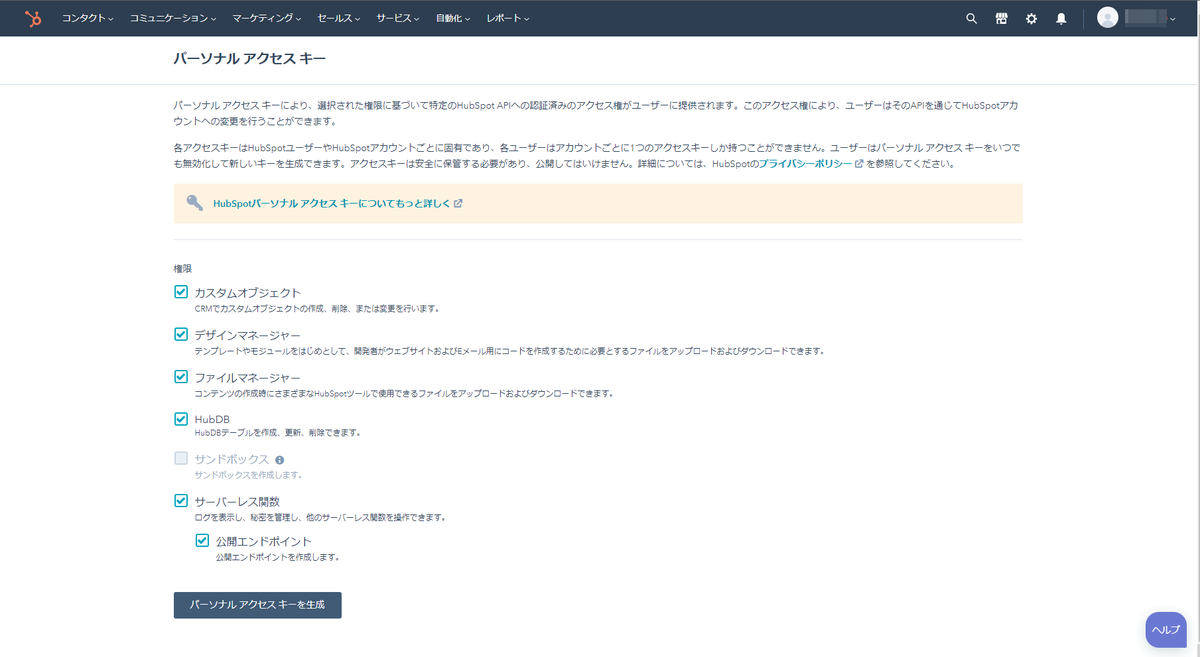The height and width of the screenshot is (657, 1200).
Task: Click the CRMでカスタムオブジェクトの作成 description text
Action: [317, 309]
